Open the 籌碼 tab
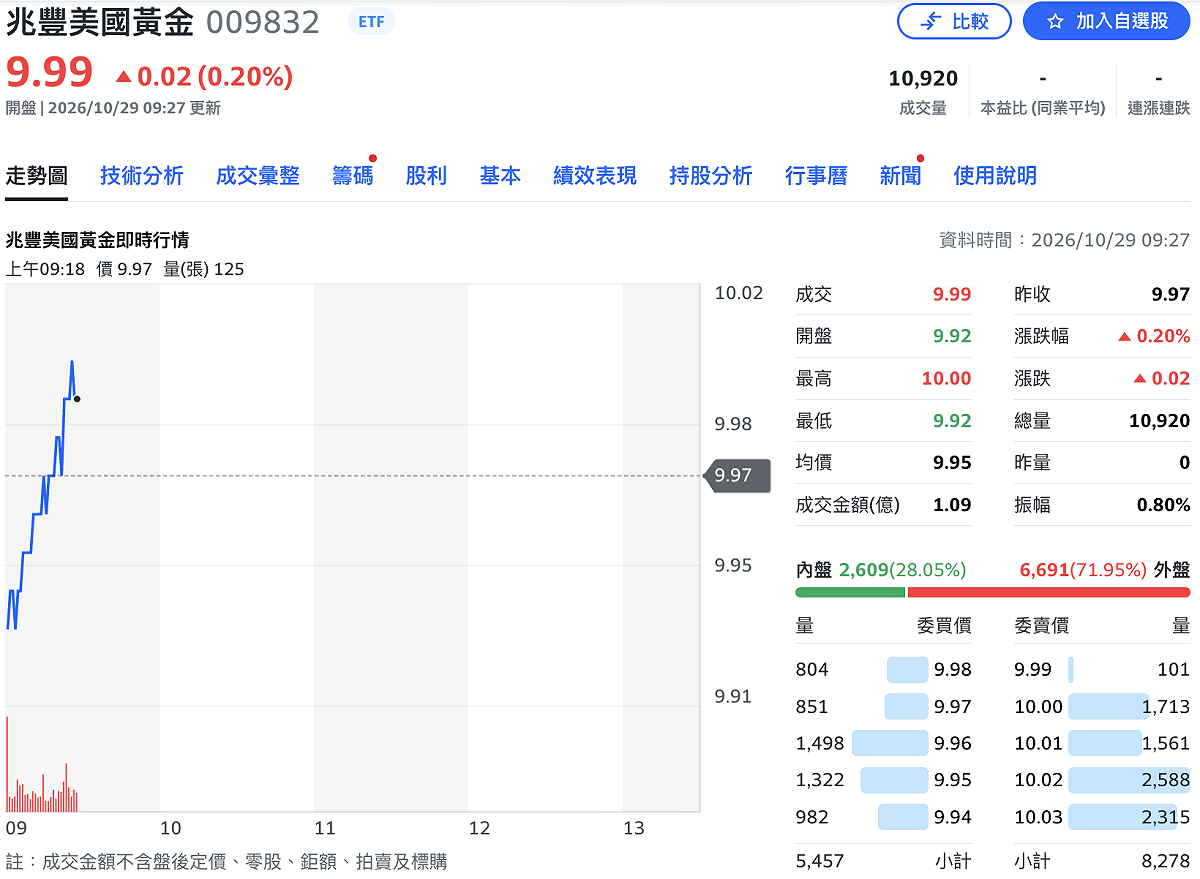The image size is (1200, 879). (x=352, y=176)
